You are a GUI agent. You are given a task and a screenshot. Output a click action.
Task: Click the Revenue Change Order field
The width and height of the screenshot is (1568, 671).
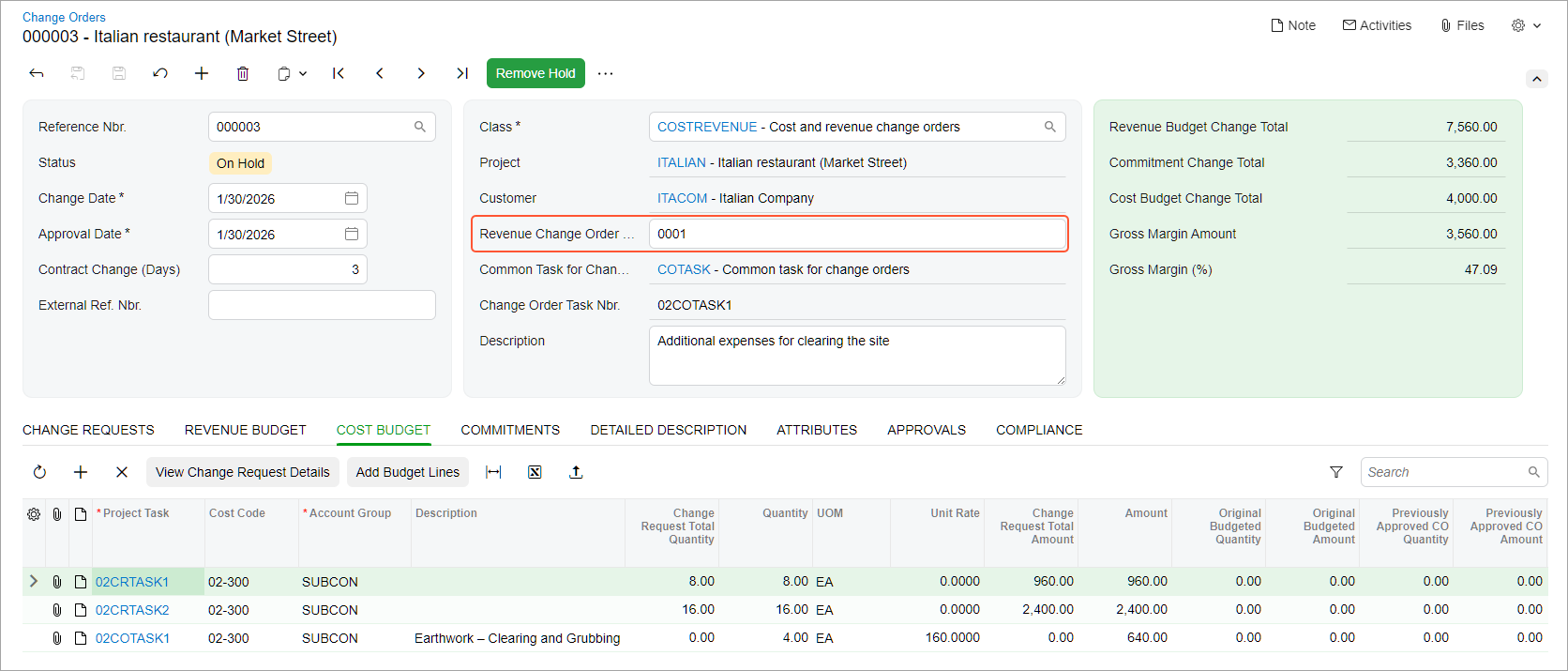tap(857, 234)
